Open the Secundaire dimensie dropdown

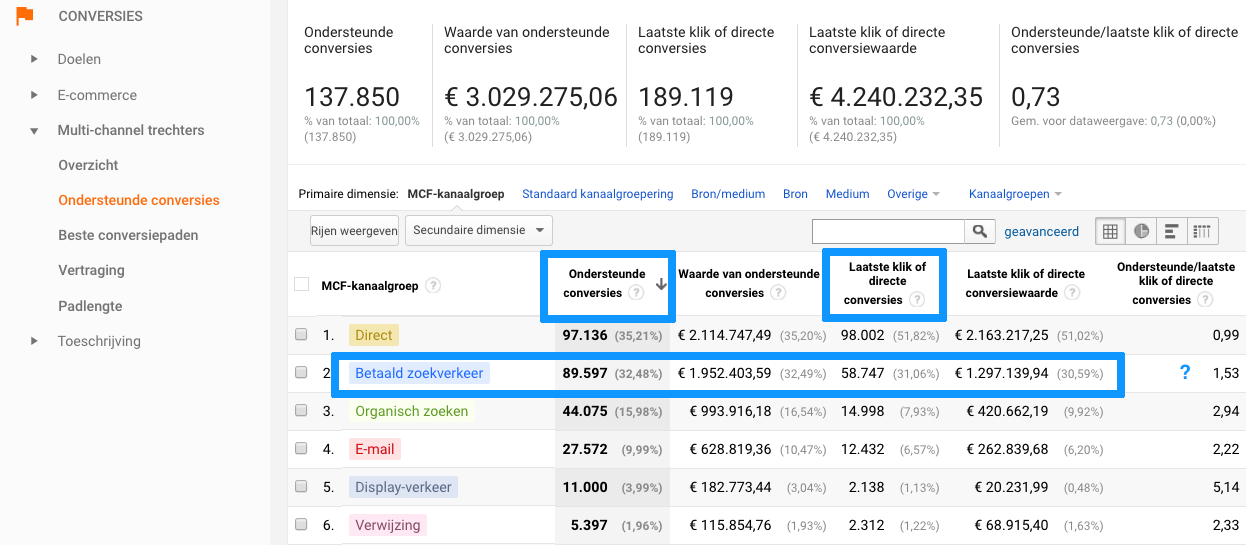click(x=478, y=230)
